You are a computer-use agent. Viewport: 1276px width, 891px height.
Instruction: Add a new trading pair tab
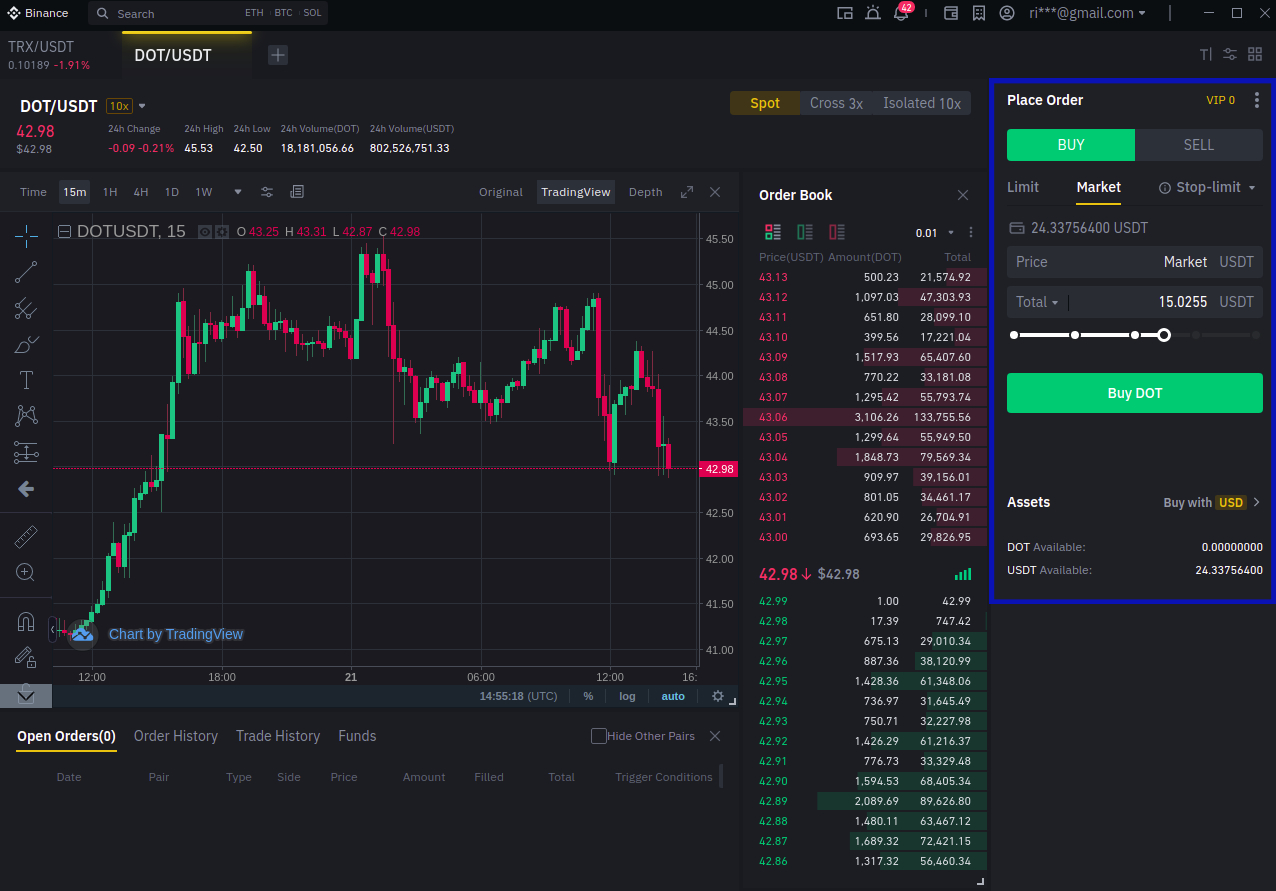pos(278,55)
